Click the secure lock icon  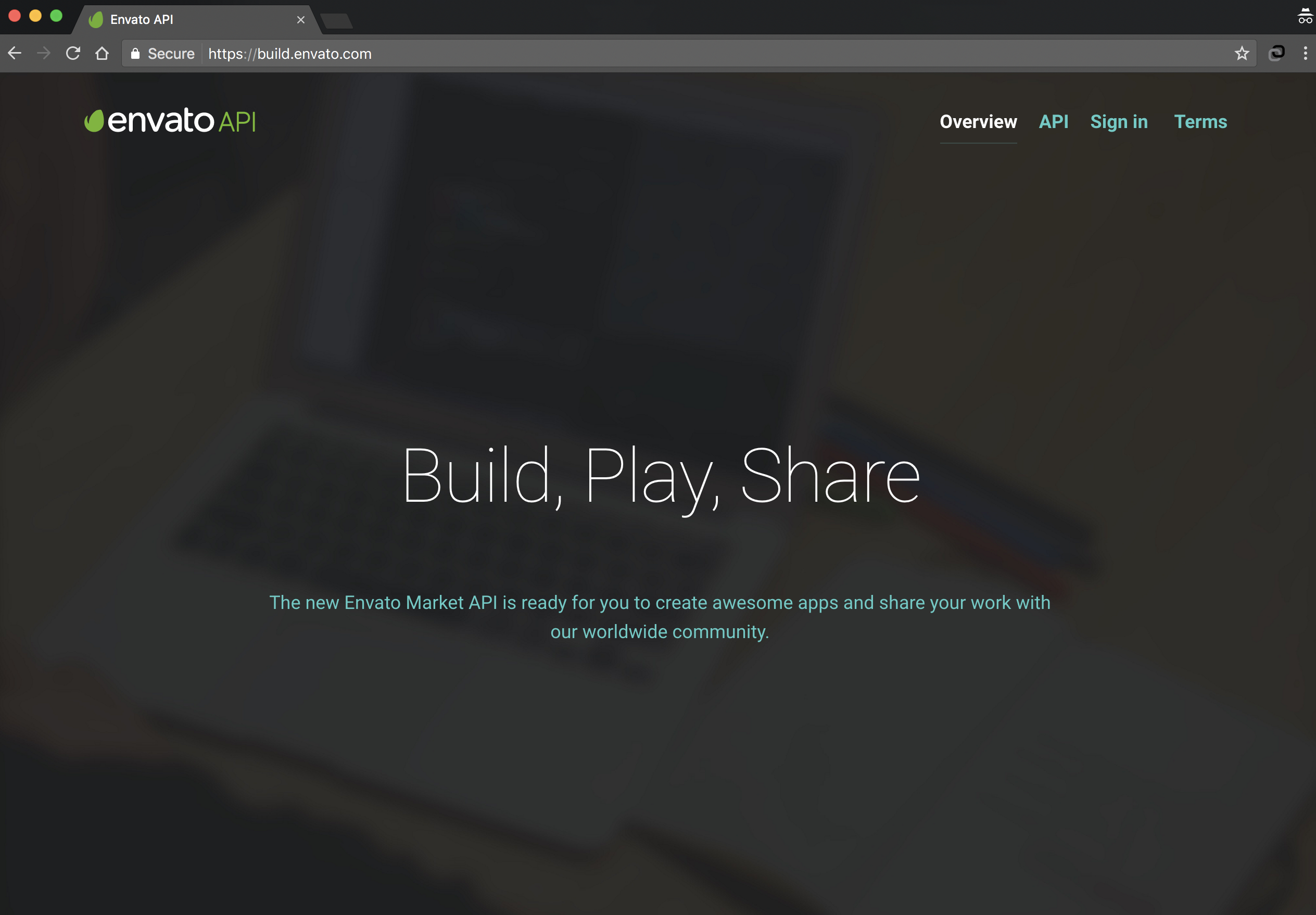pos(135,53)
